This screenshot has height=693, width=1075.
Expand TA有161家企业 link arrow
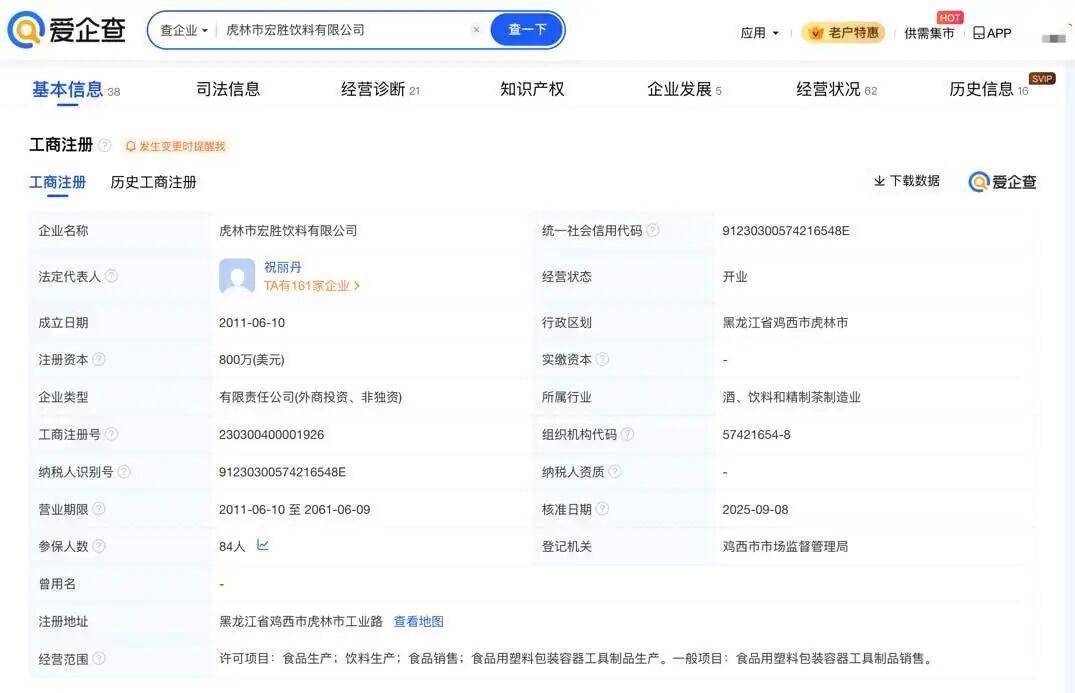tap(357, 286)
